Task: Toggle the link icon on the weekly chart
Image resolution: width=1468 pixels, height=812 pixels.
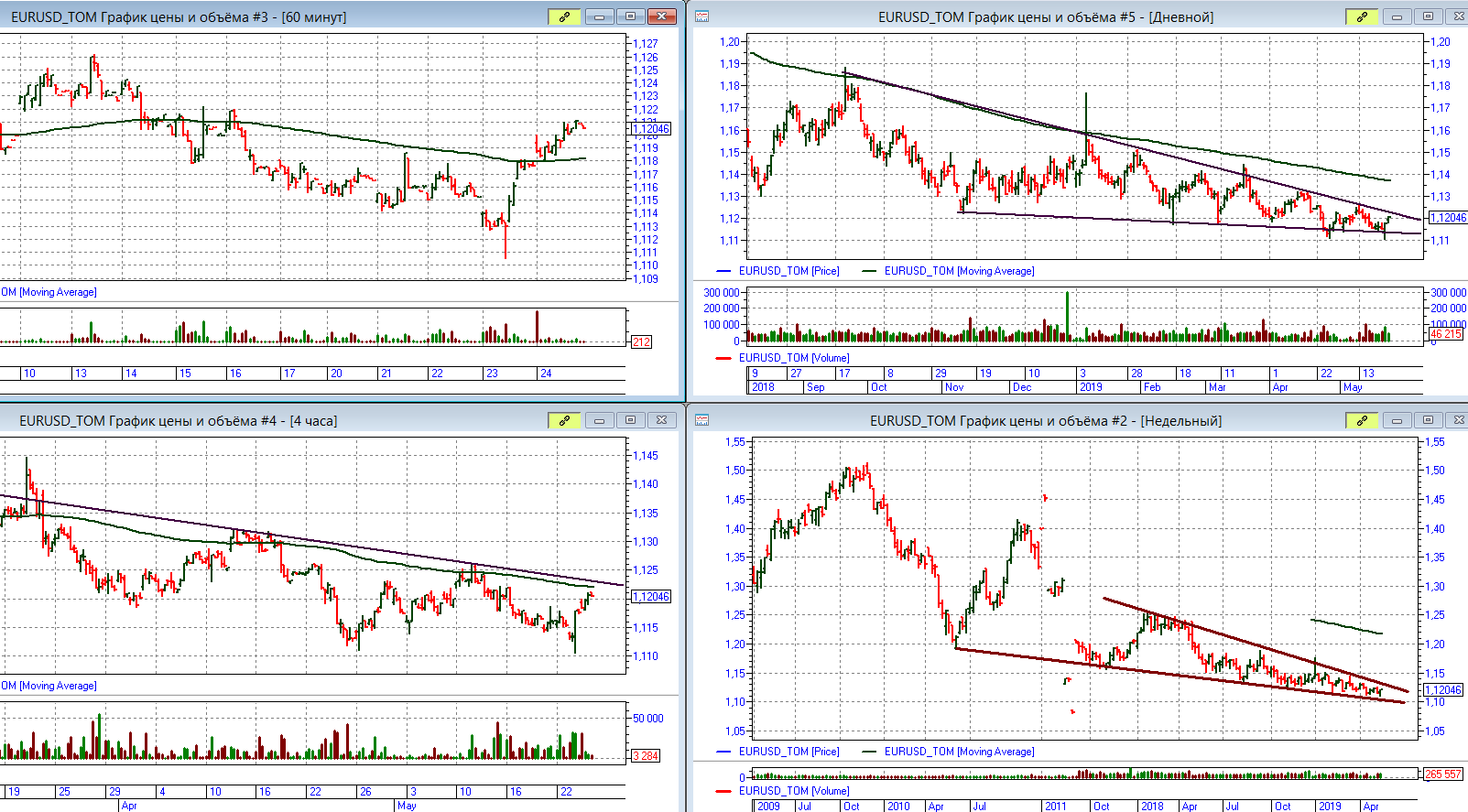Action: point(1362,420)
